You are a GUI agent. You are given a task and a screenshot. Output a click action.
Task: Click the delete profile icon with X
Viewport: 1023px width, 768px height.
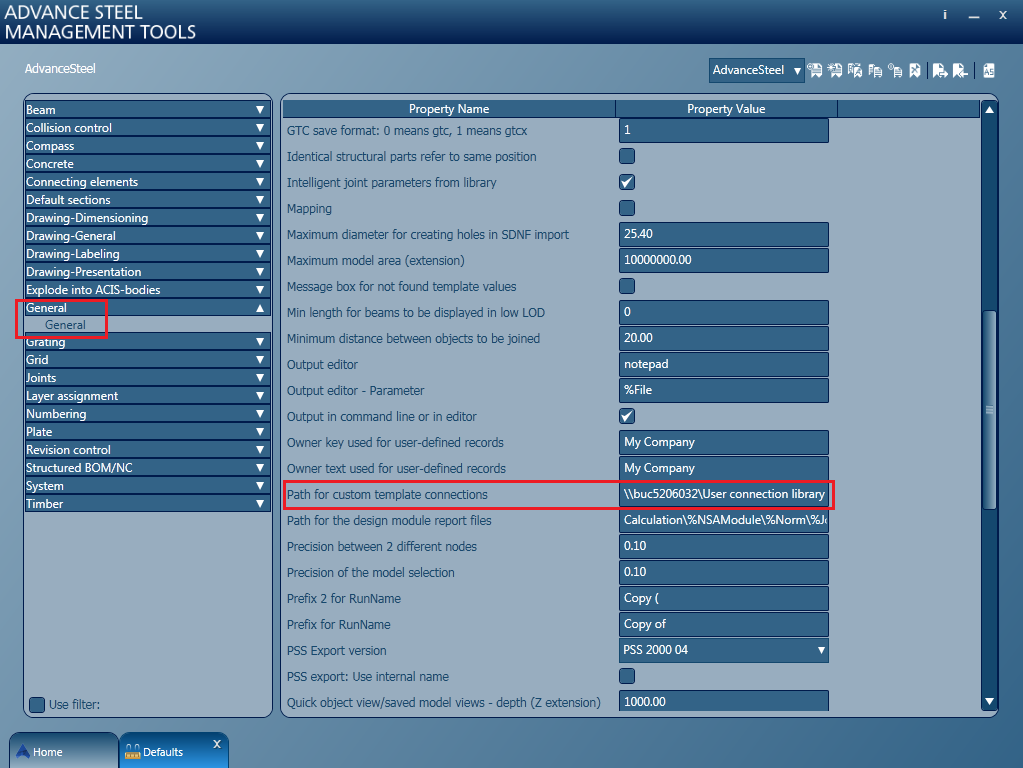[x=915, y=70]
